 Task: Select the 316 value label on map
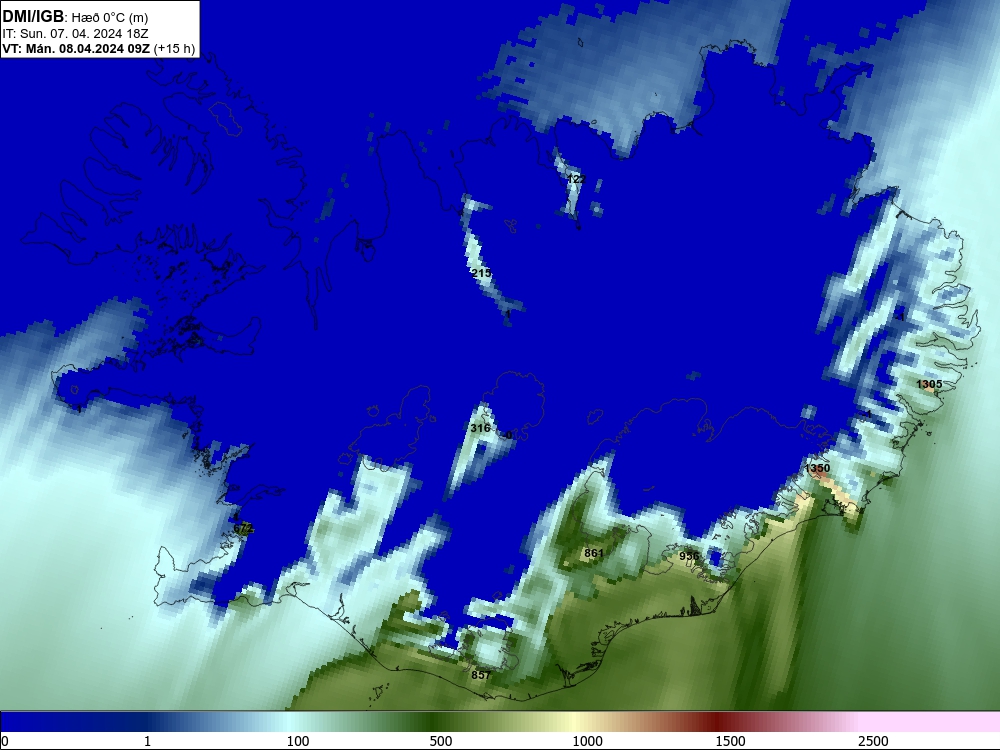coord(480,428)
